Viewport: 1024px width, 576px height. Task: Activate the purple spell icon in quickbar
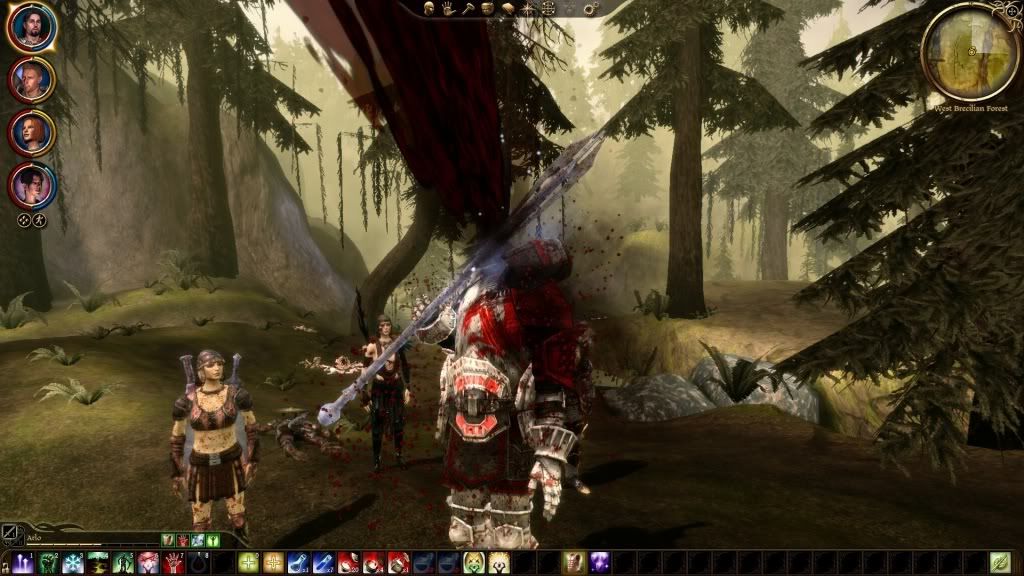pos(598,563)
